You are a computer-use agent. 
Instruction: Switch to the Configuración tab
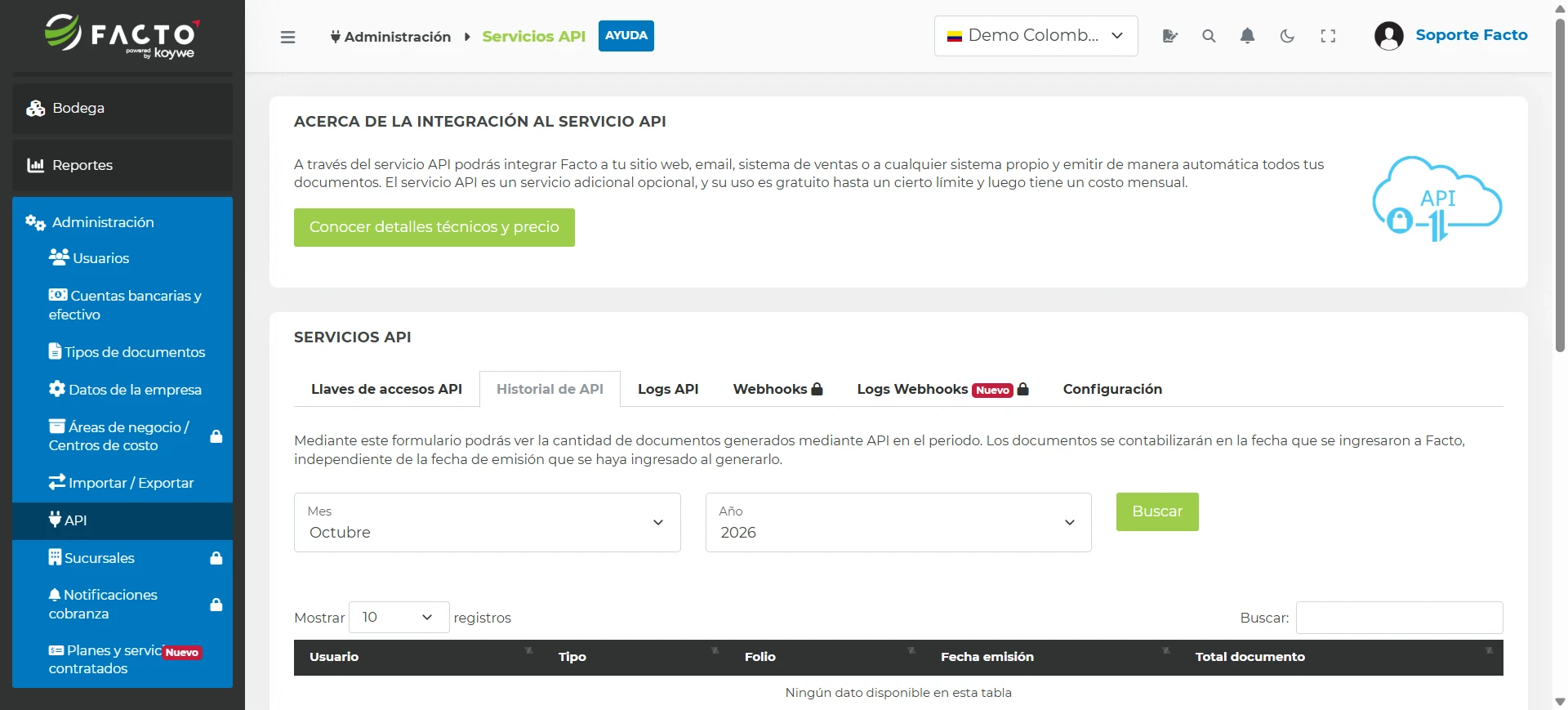(x=1112, y=389)
